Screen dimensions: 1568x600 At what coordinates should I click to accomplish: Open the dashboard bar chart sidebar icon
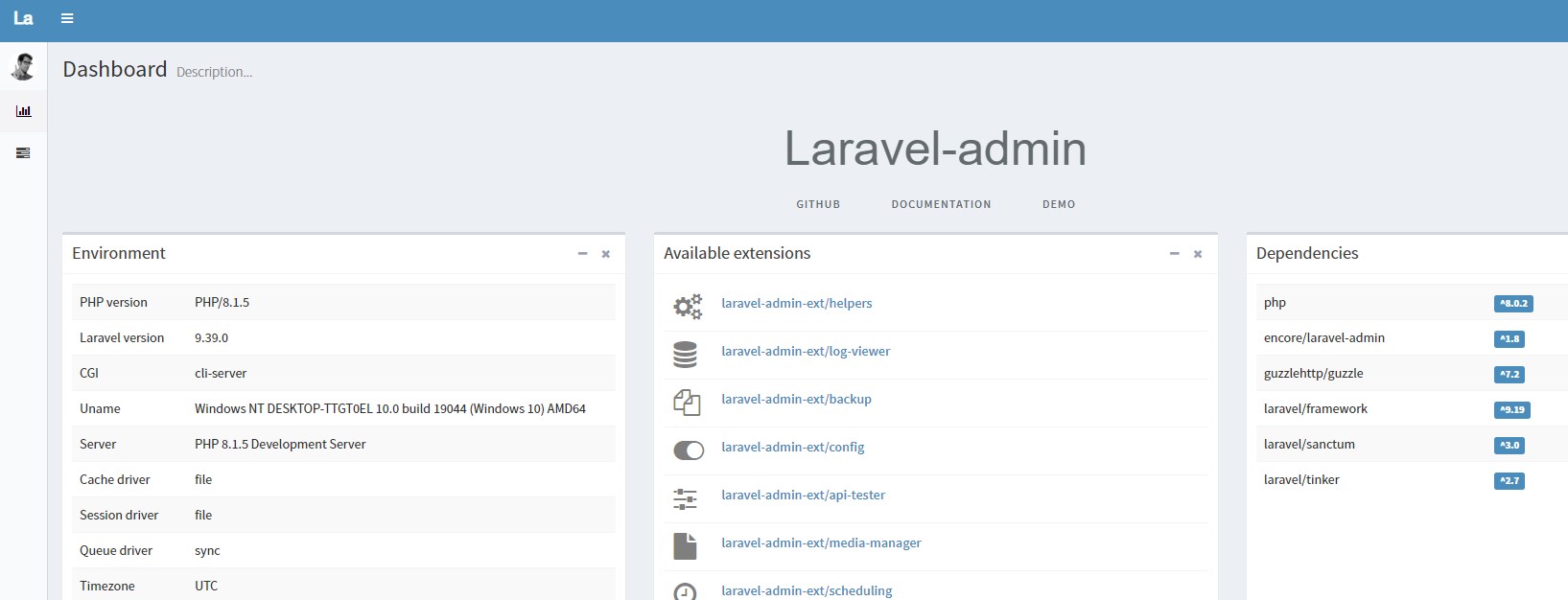pyautogui.click(x=23, y=111)
